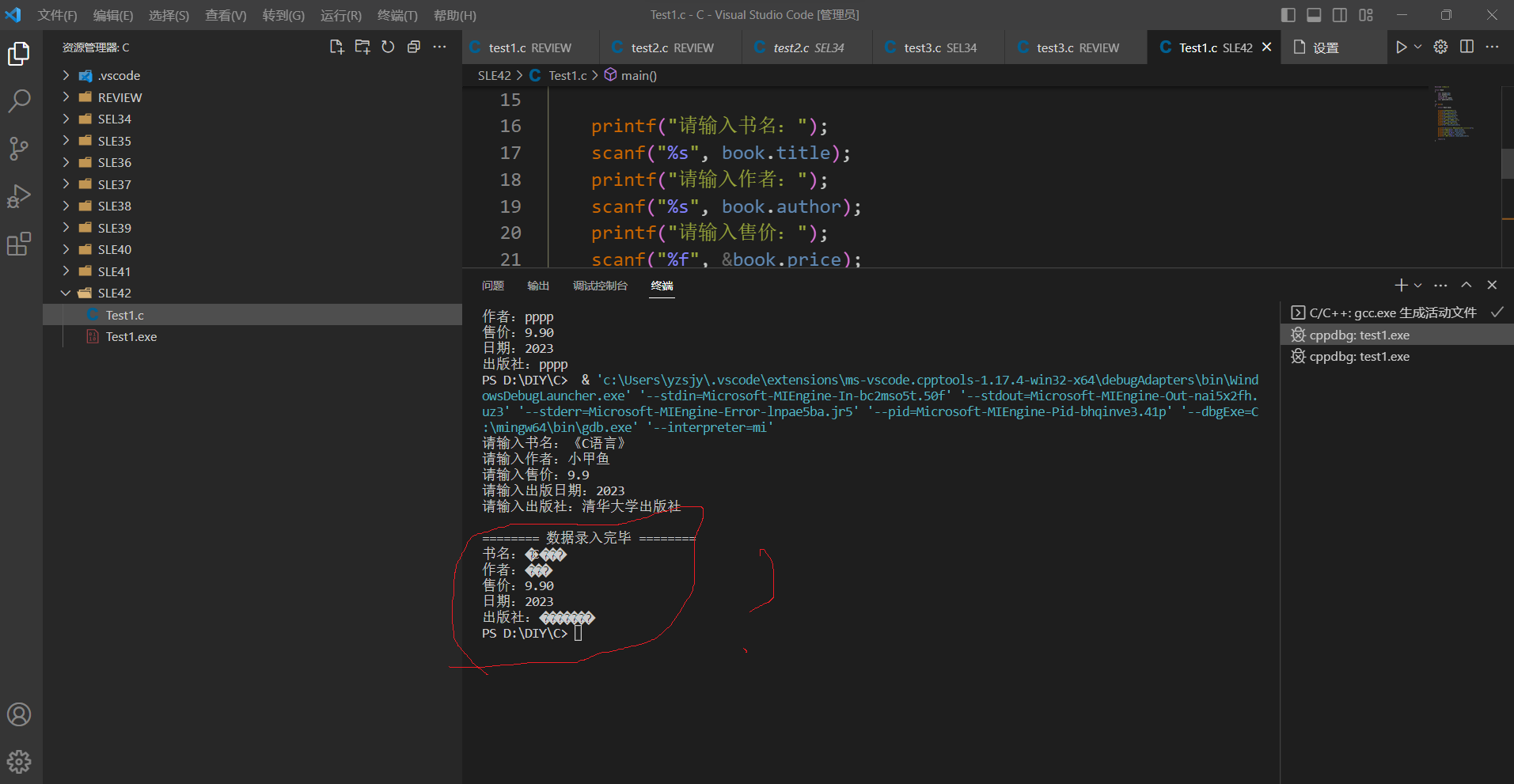Select the first cppdbg: test1.exe terminal
The image size is (1514, 784).
coord(1397,335)
